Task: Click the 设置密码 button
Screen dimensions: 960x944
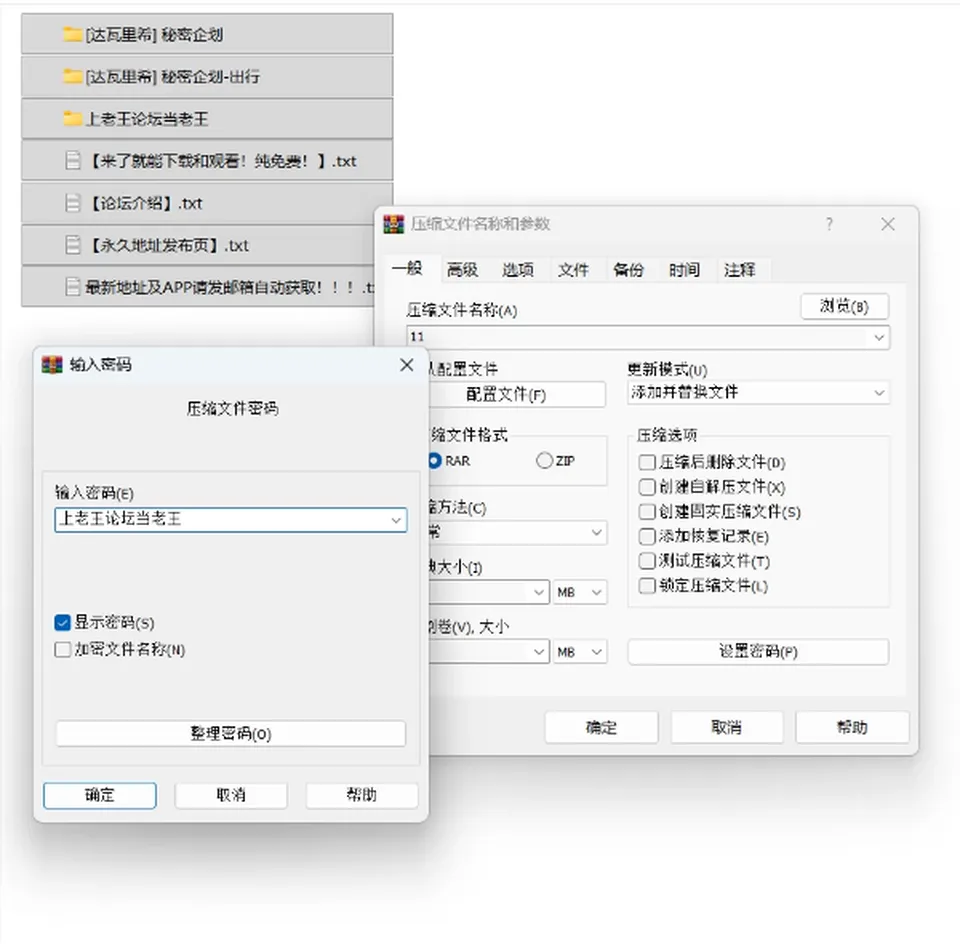Action: click(758, 651)
